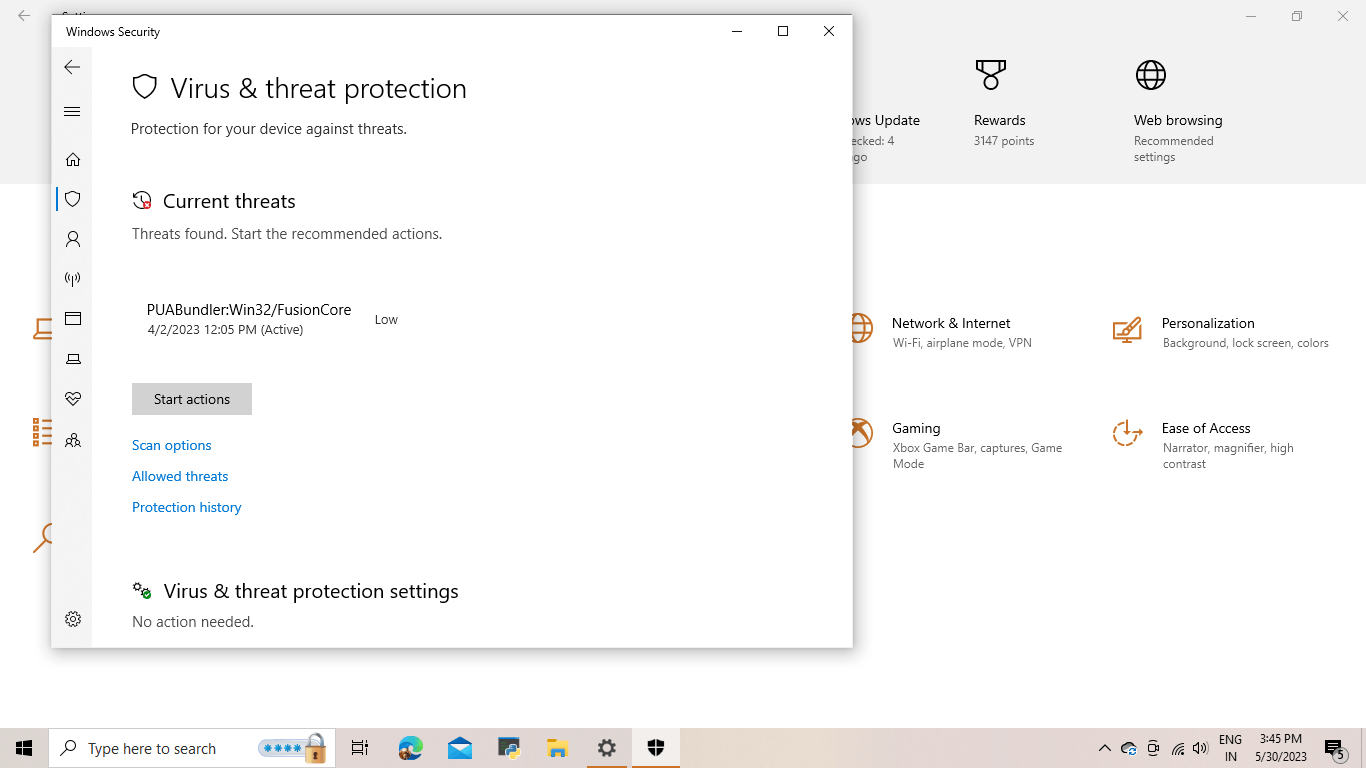This screenshot has width=1366, height=768.
Task: Open Account protection sidebar icon
Action: pos(72,239)
